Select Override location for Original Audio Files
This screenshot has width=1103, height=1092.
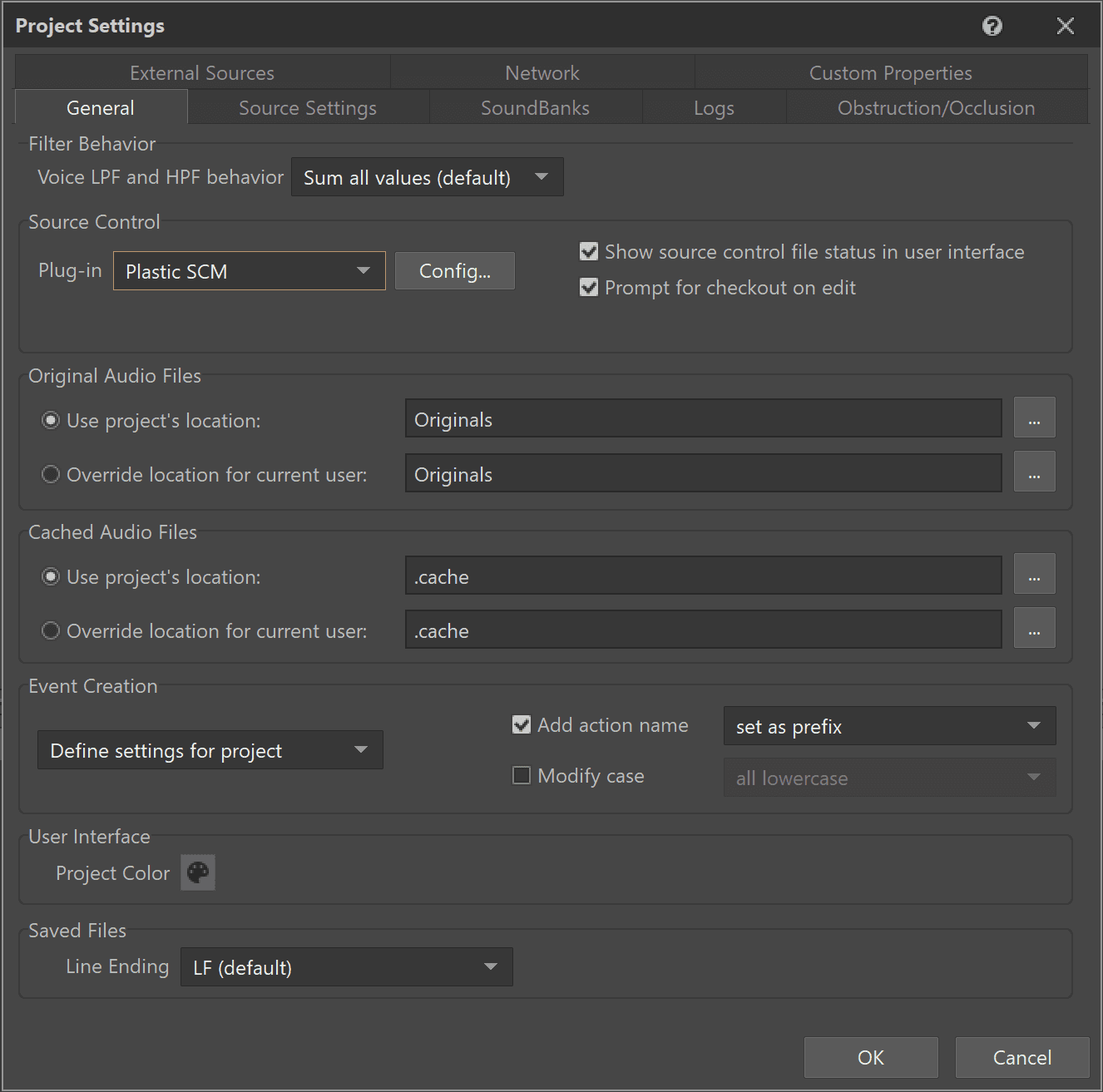pos(51,475)
